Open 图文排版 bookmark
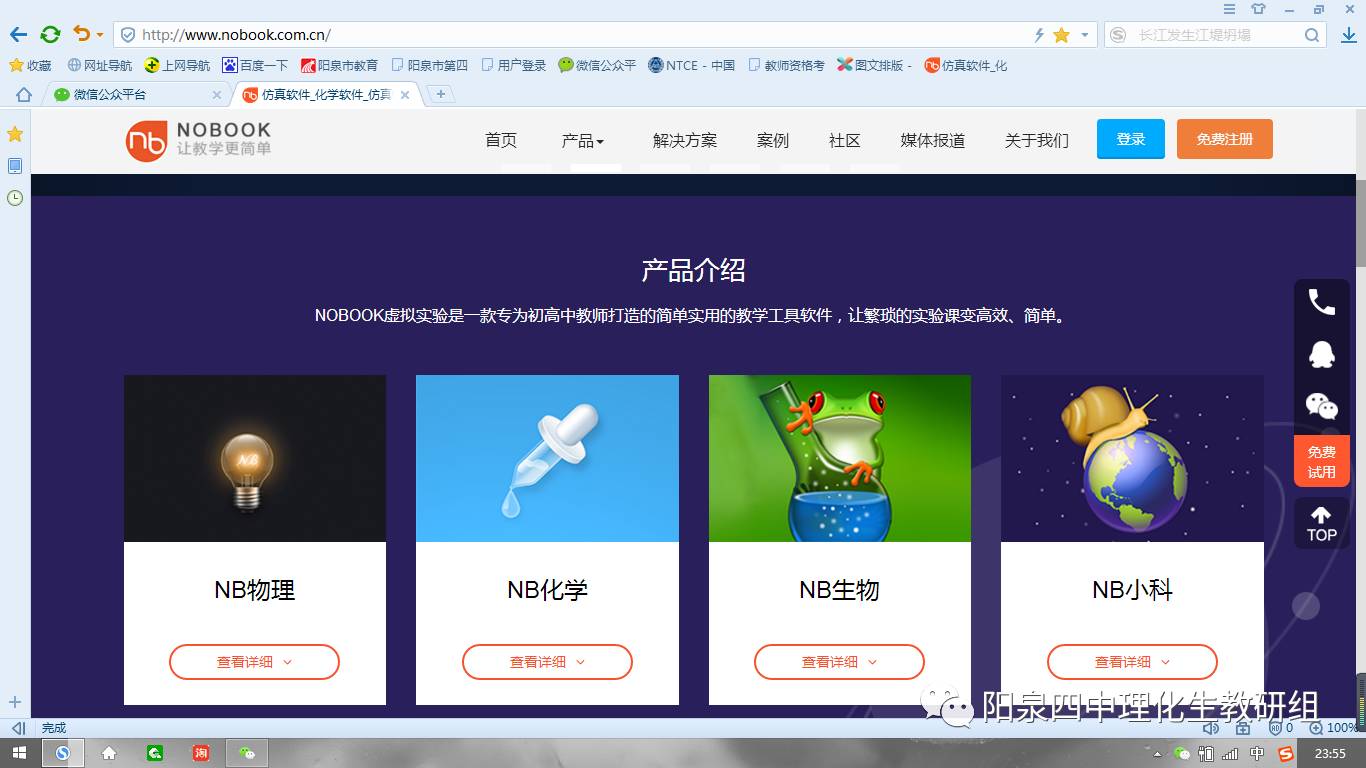Screen dimensions: 1366x768 click(x=875, y=65)
